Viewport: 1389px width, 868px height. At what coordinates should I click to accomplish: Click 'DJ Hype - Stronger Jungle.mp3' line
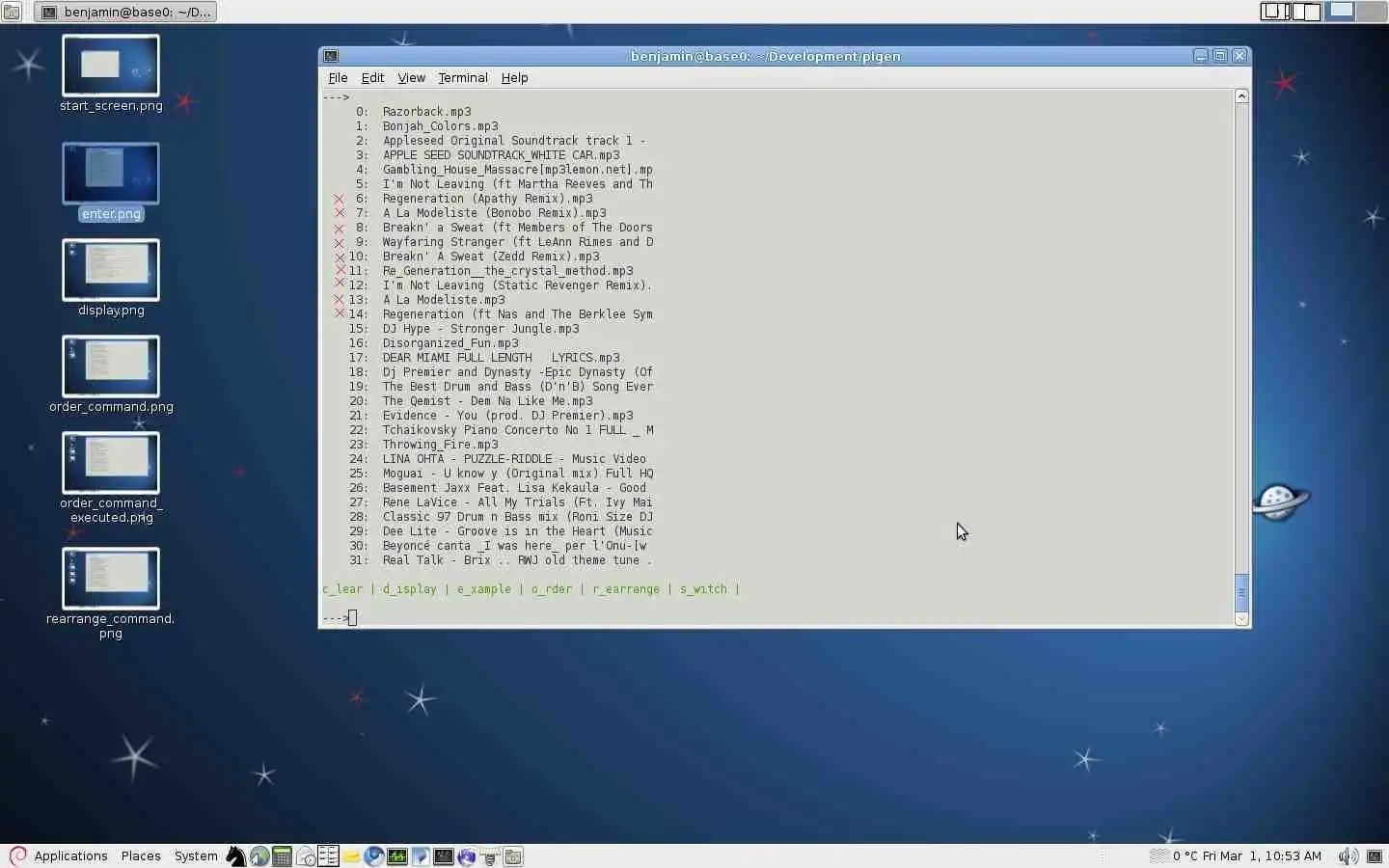point(480,329)
